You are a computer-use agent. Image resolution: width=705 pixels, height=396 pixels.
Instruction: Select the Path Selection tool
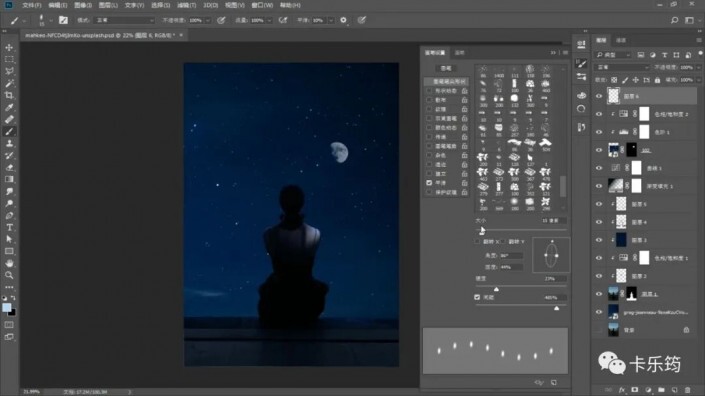(9, 239)
